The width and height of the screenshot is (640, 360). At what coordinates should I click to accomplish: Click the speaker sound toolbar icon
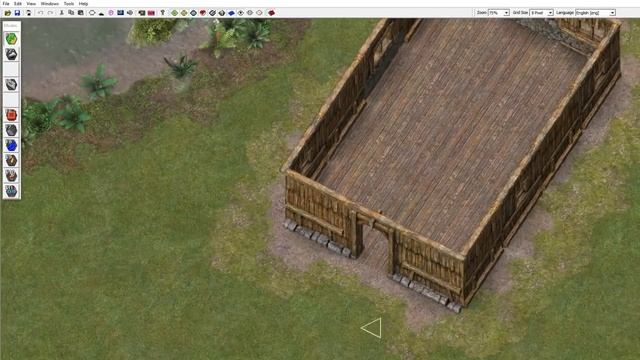click(x=130, y=13)
